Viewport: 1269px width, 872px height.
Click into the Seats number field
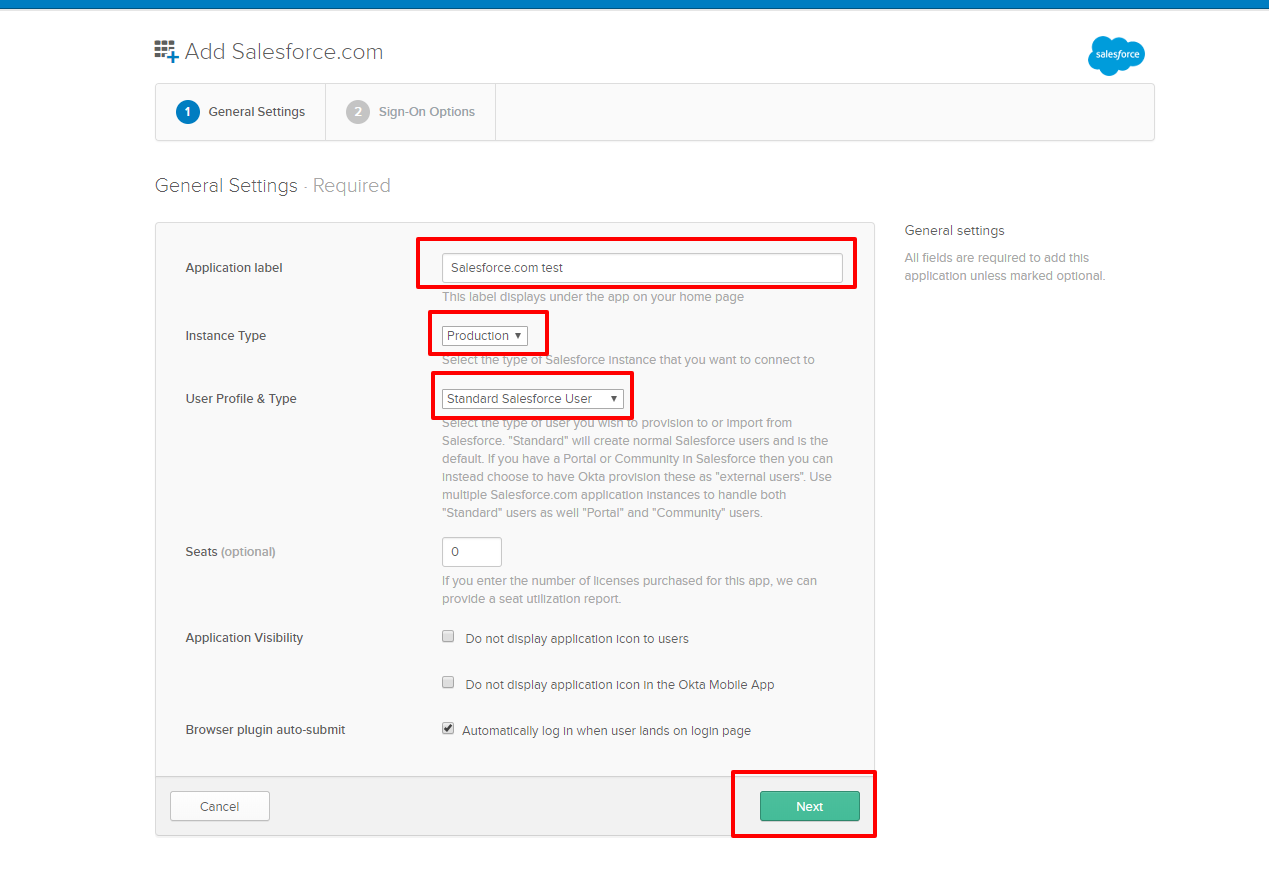[x=472, y=552]
